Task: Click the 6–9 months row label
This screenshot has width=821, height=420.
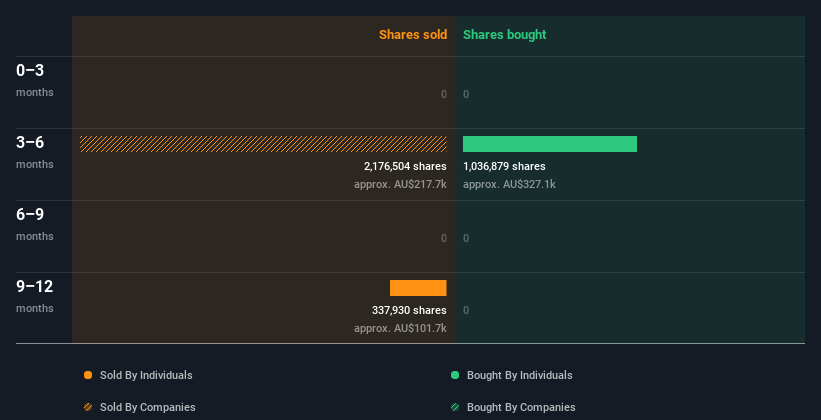Action: pos(35,224)
